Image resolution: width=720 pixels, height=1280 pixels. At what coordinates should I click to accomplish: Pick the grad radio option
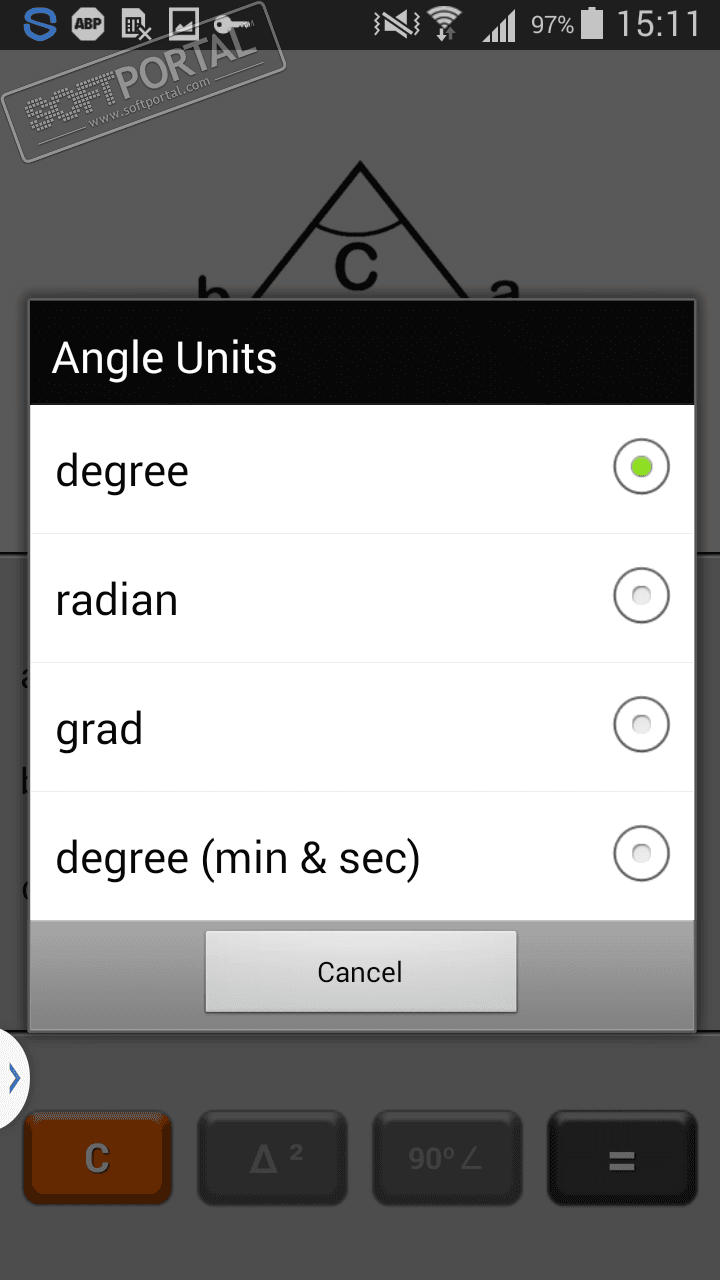point(641,724)
